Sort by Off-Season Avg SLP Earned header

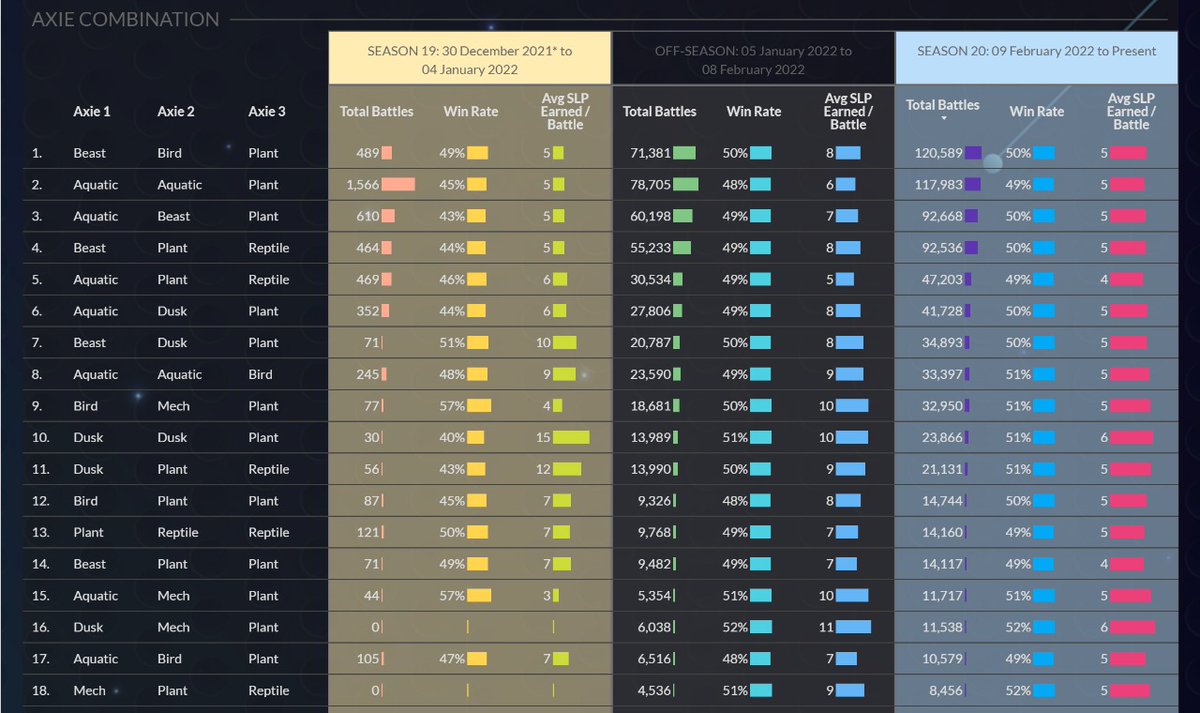click(x=848, y=111)
